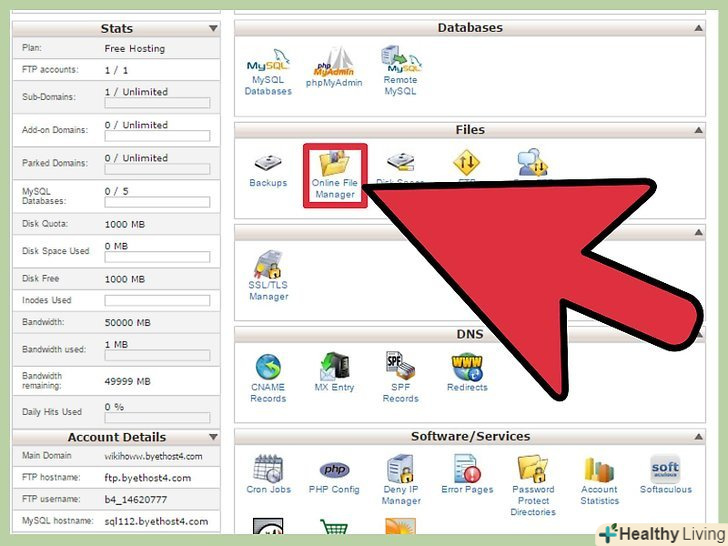
Task: Click the Disk Space Used bar
Action: tap(157, 257)
